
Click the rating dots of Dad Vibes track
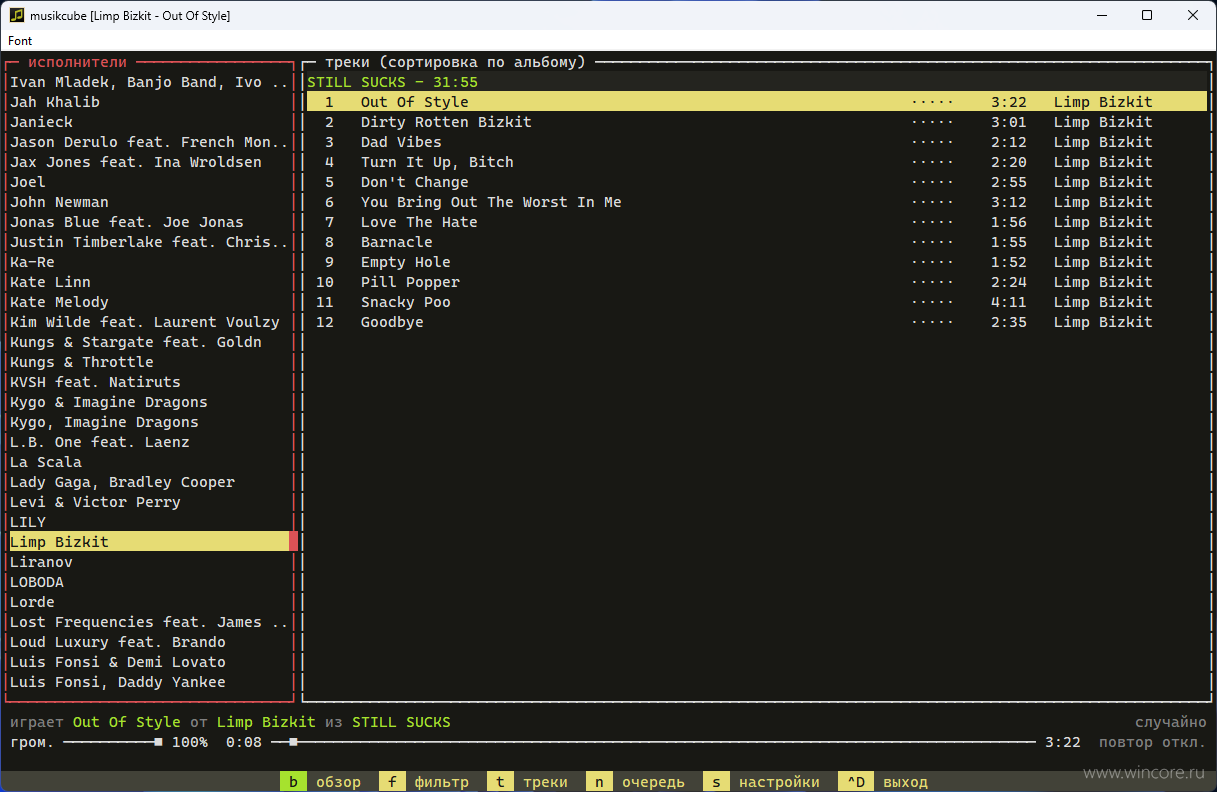pos(932,142)
